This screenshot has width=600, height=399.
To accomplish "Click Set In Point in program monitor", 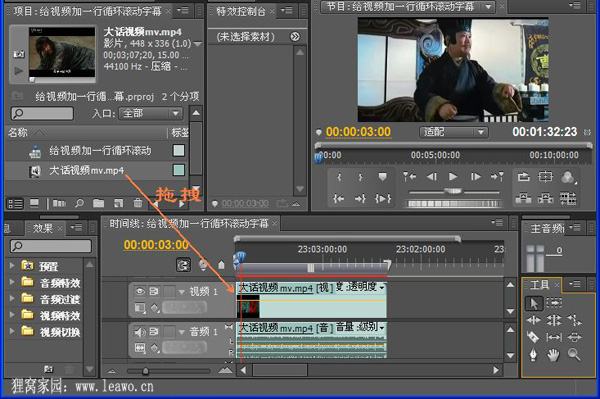I will click(x=339, y=177).
